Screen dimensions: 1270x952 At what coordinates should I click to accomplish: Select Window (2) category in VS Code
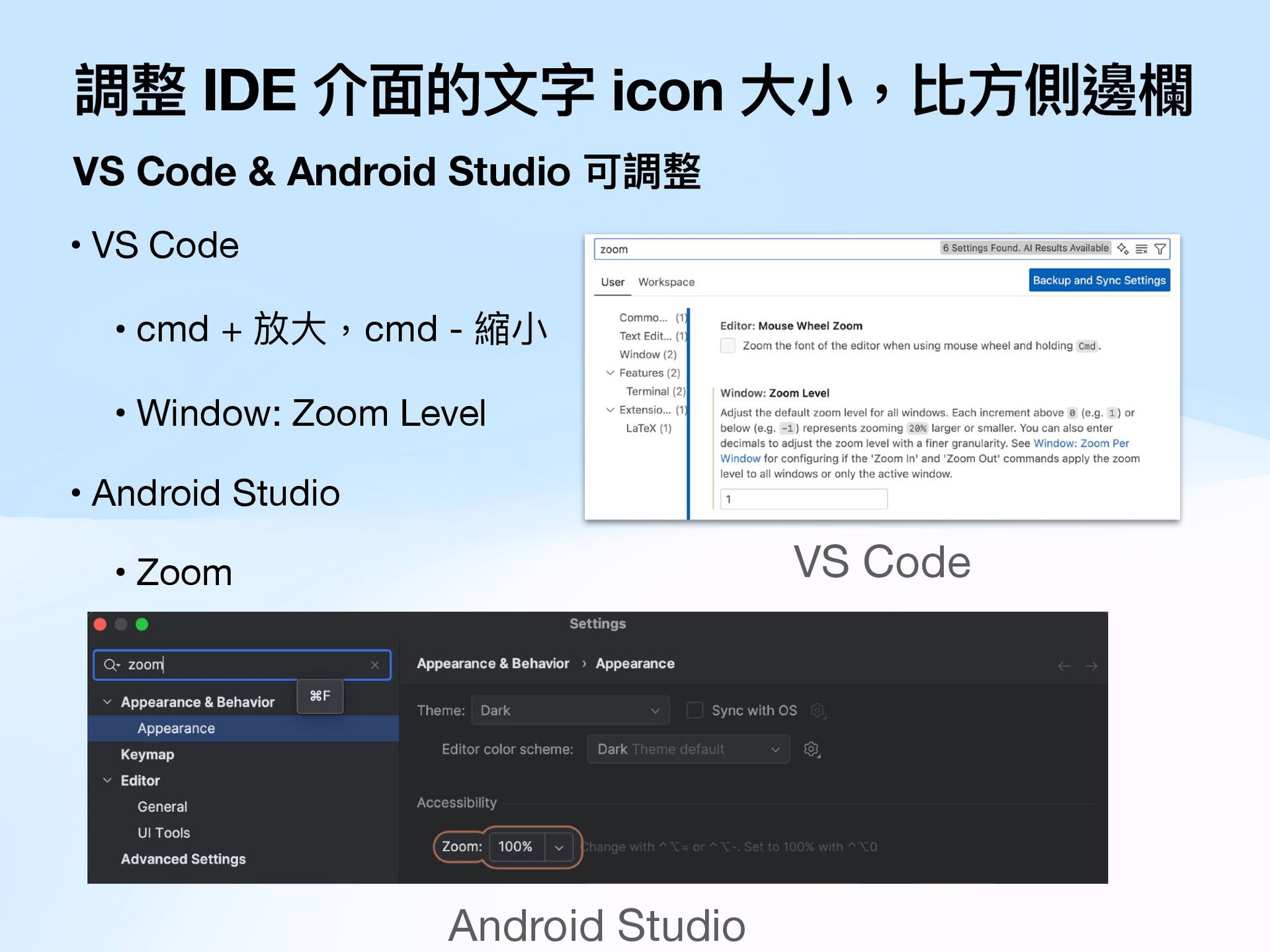point(648,354)
